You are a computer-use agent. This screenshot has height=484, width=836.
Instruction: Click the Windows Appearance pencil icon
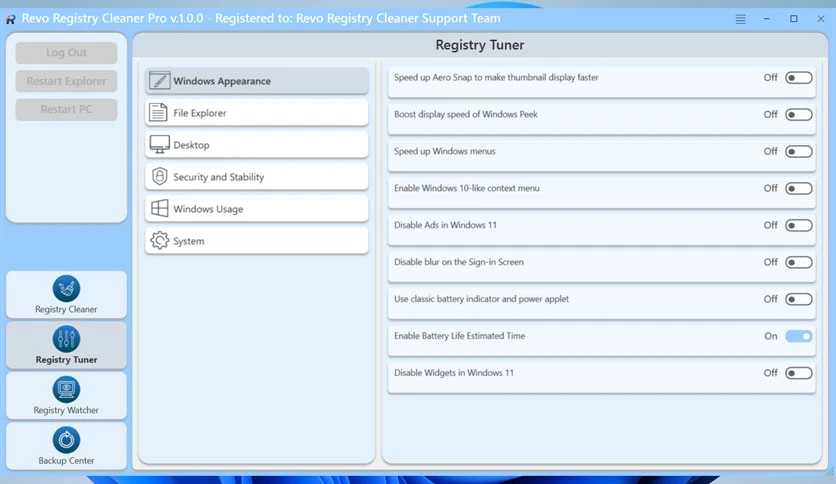159,80
